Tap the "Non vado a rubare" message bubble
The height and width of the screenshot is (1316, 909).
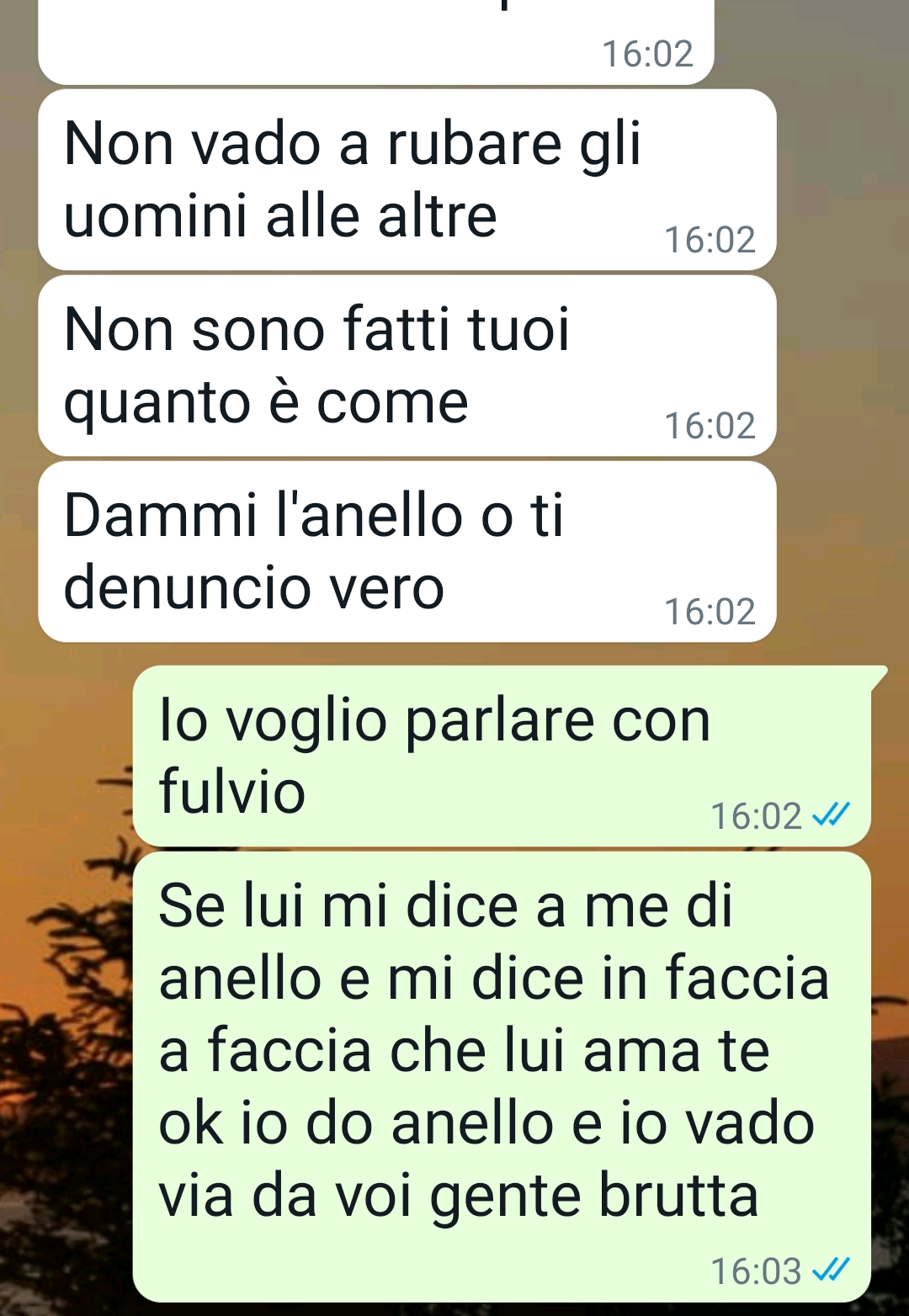(x=407, y=179)
